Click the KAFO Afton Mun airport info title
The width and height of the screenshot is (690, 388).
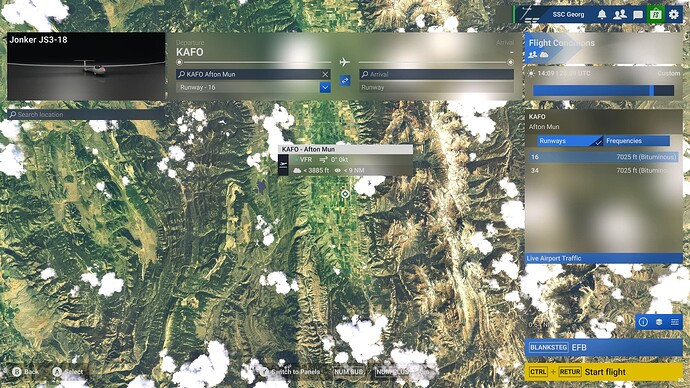[x=544, y=121]
